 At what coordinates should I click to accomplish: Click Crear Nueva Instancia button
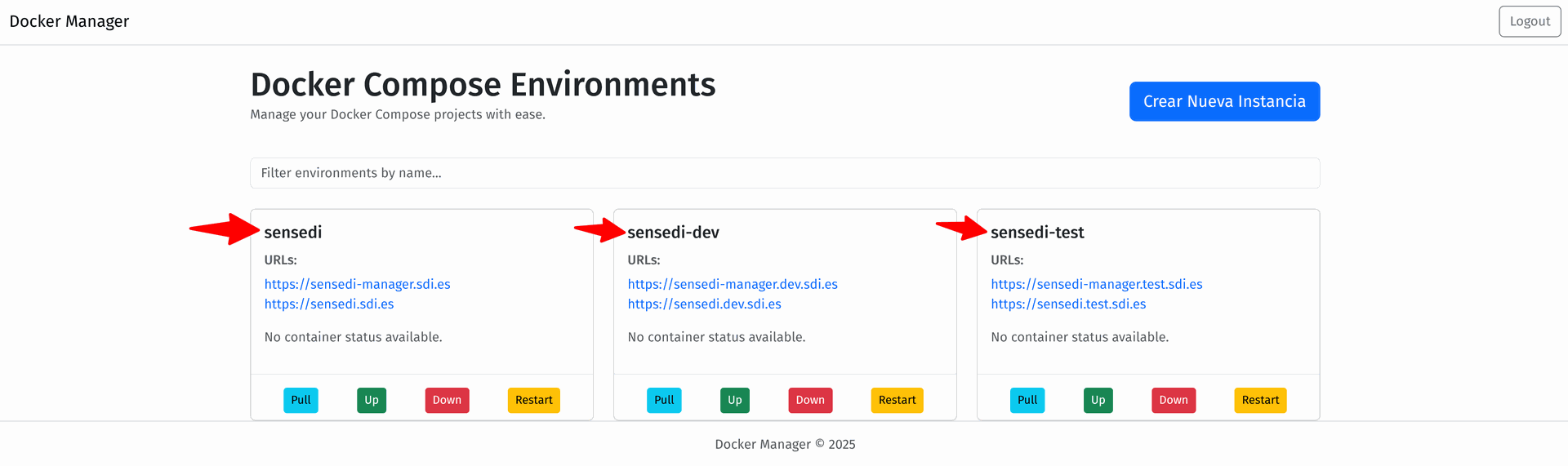1224,101
